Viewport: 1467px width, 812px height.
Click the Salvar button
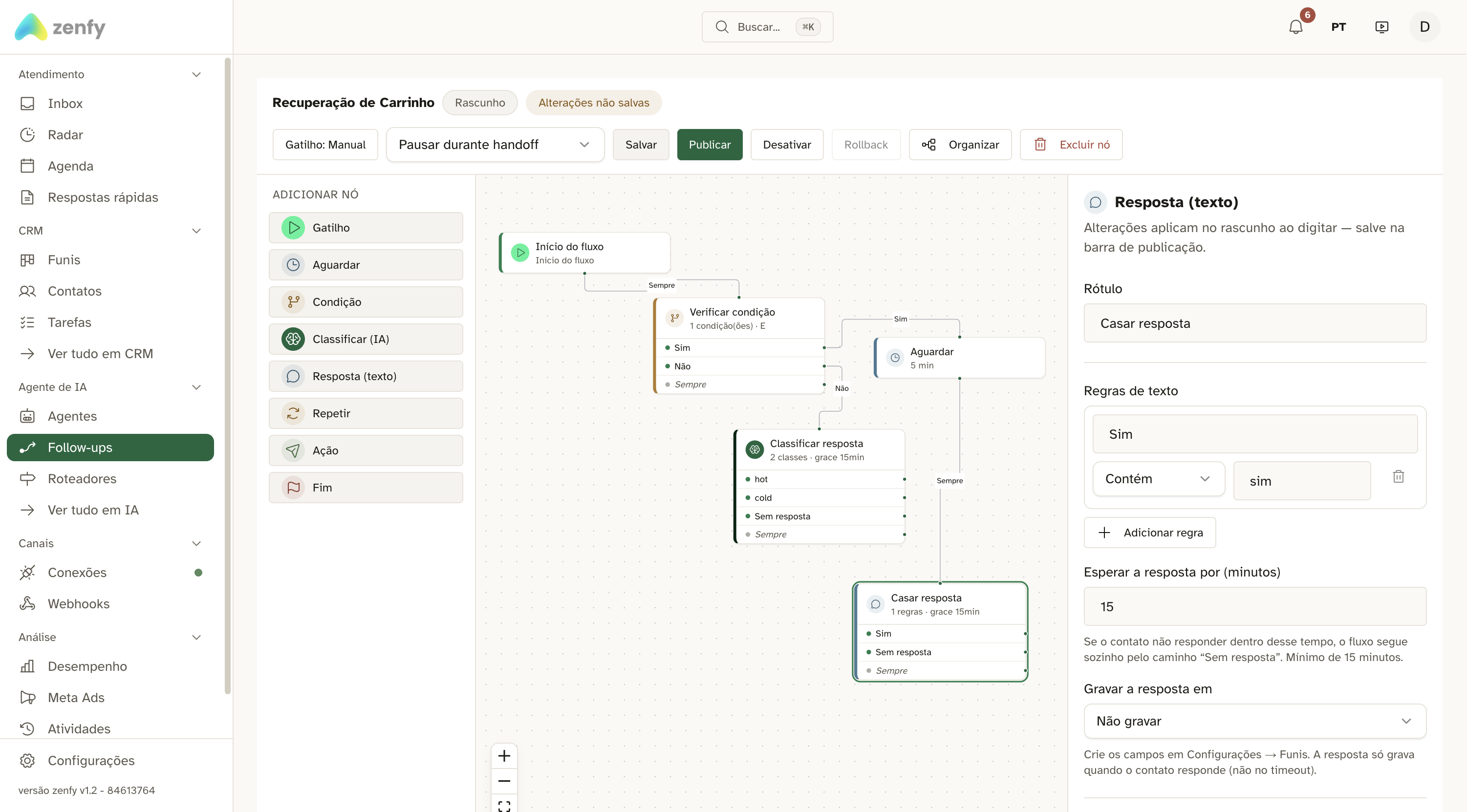(x=641, y=145)
